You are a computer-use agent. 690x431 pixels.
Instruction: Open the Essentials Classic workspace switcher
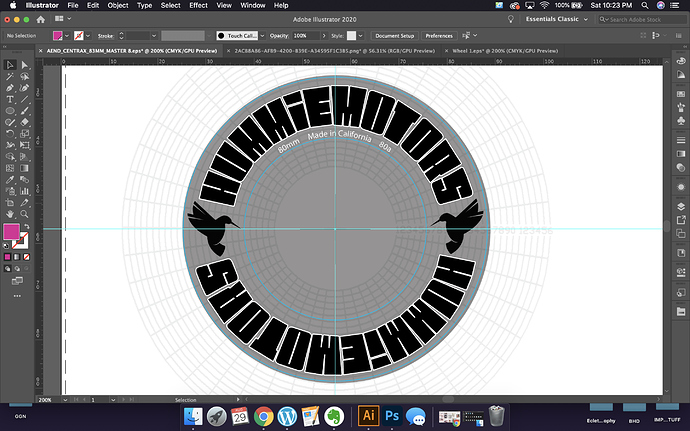coord(557,19)
